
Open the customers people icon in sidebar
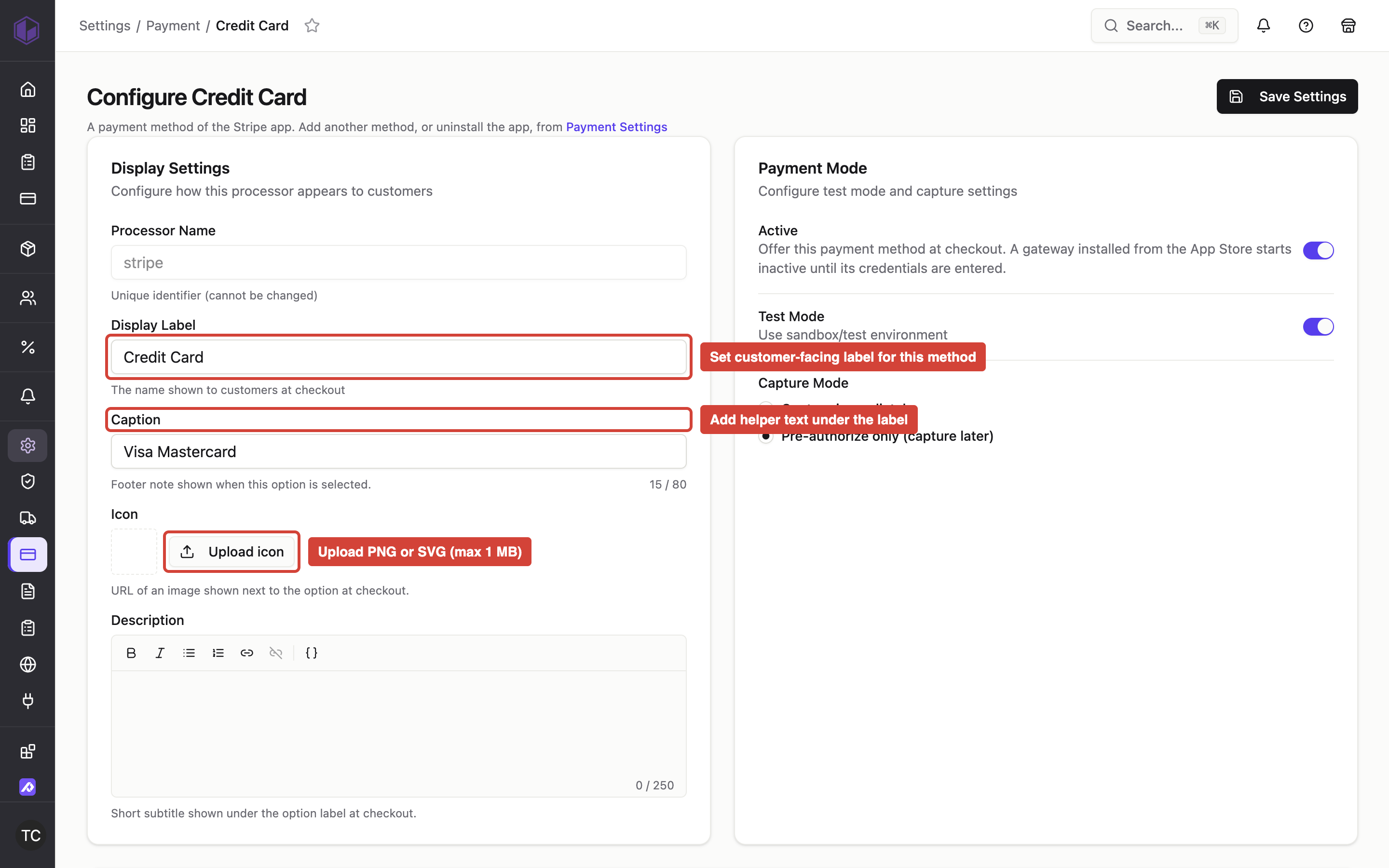coord(27,298)
